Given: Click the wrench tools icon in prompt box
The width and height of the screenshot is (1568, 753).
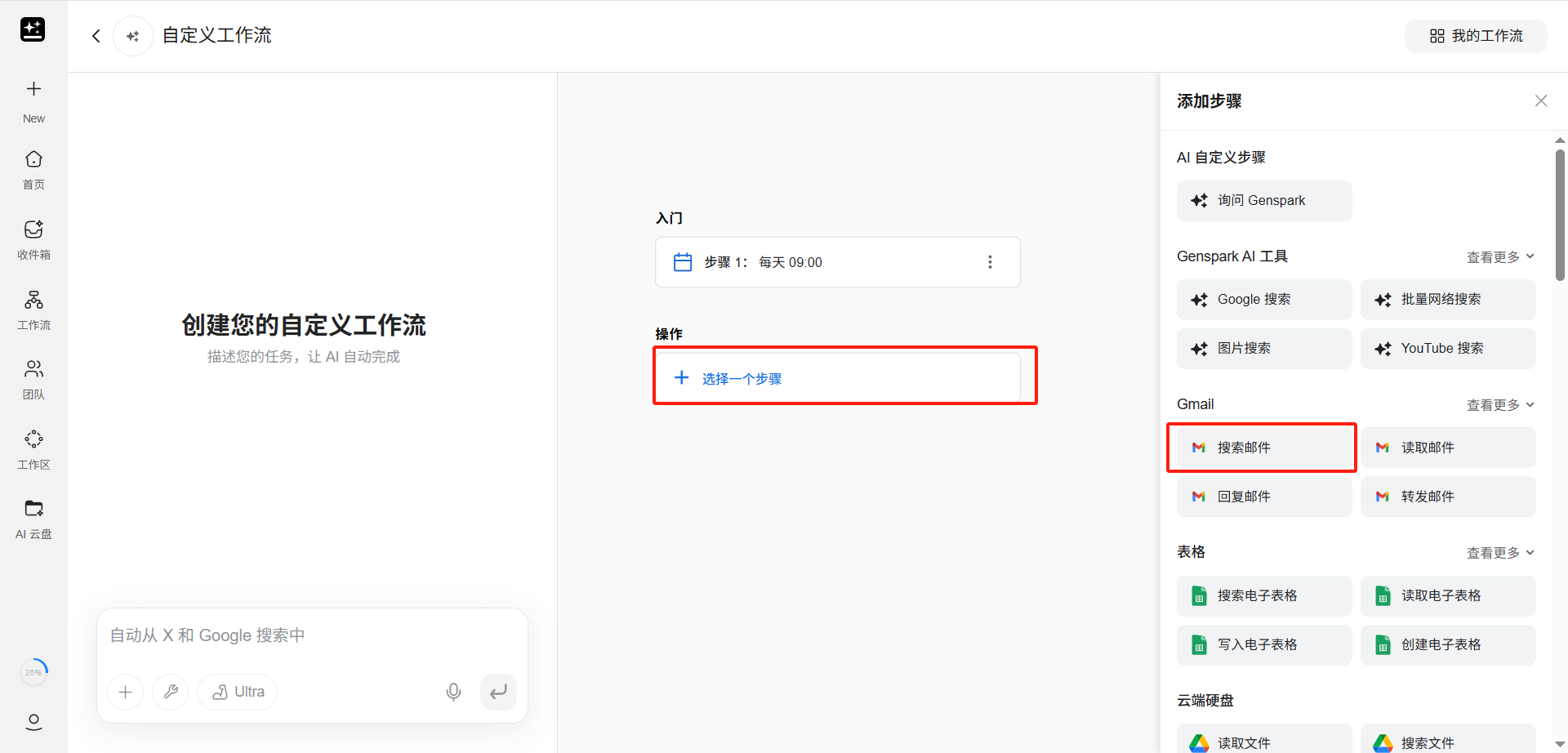Looking at the screenshot, I should [x=171, y=692].
